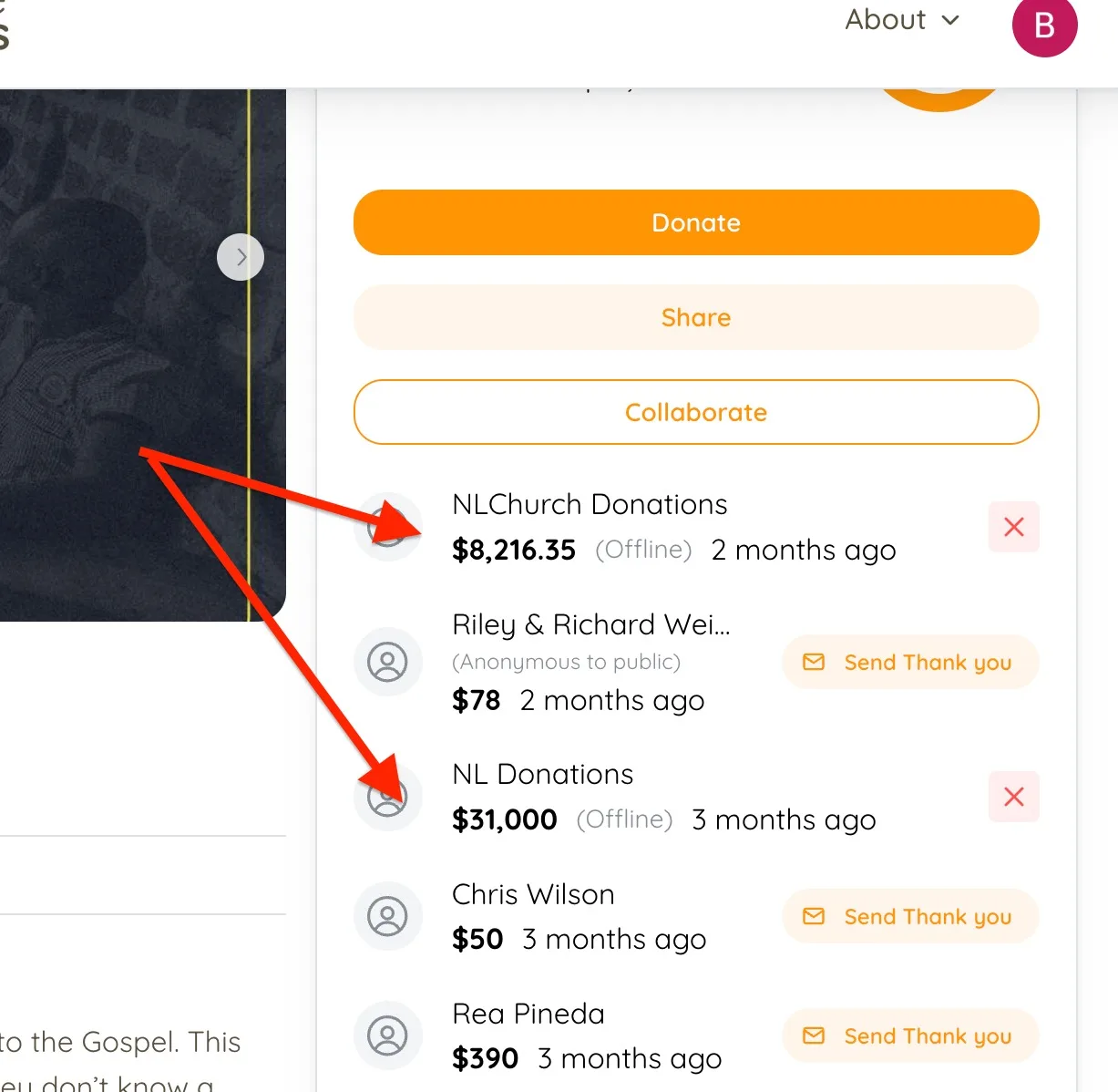Image resolution: width=1118 pixels, height=1092 pixels.
Task: Send Thank you to Rea Pineda
Action: coord(910,1035)
